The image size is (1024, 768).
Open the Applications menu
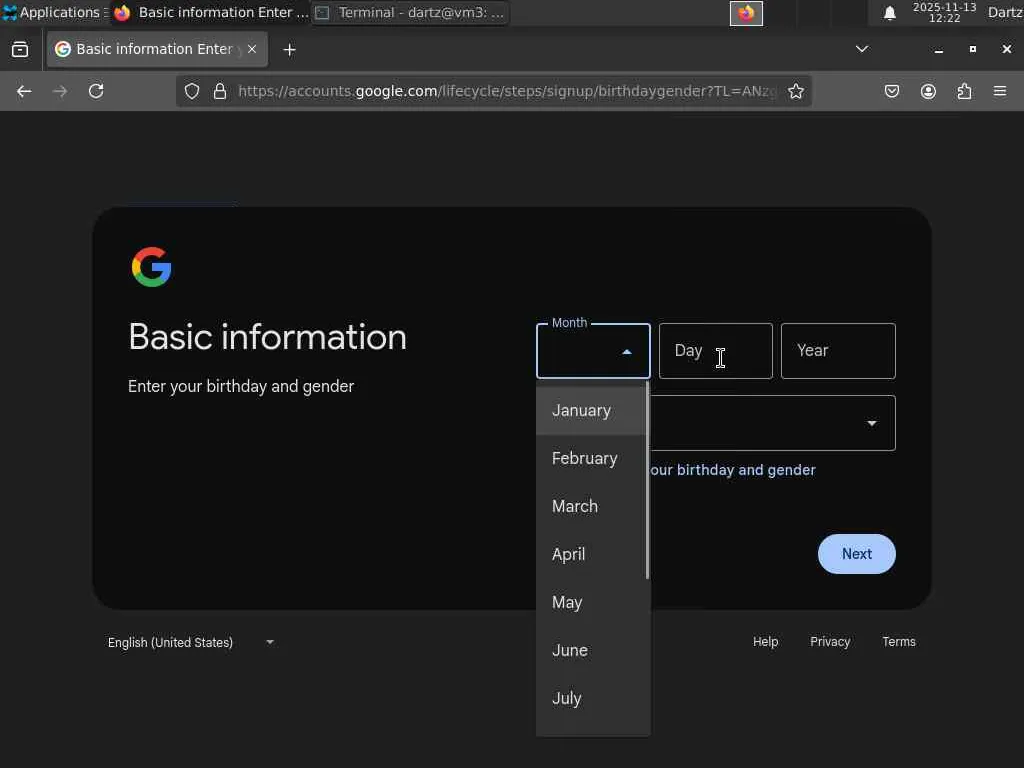[54, 12]
